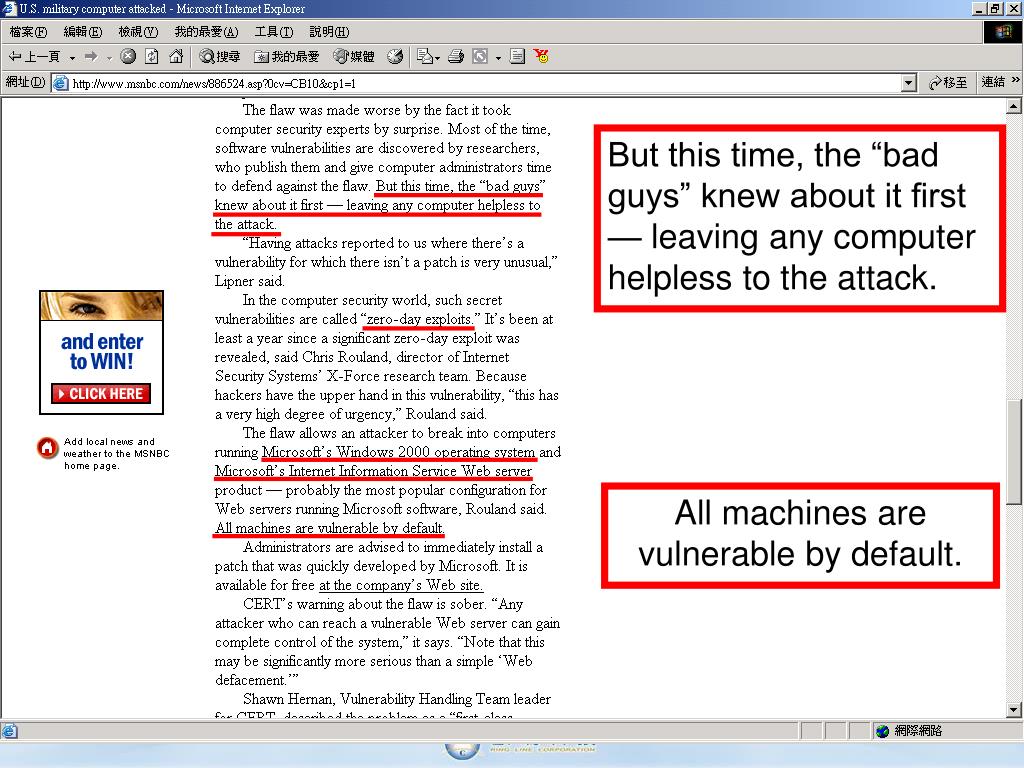Click the CLICK HERE ad button
1024x768 pixels.
101,394
